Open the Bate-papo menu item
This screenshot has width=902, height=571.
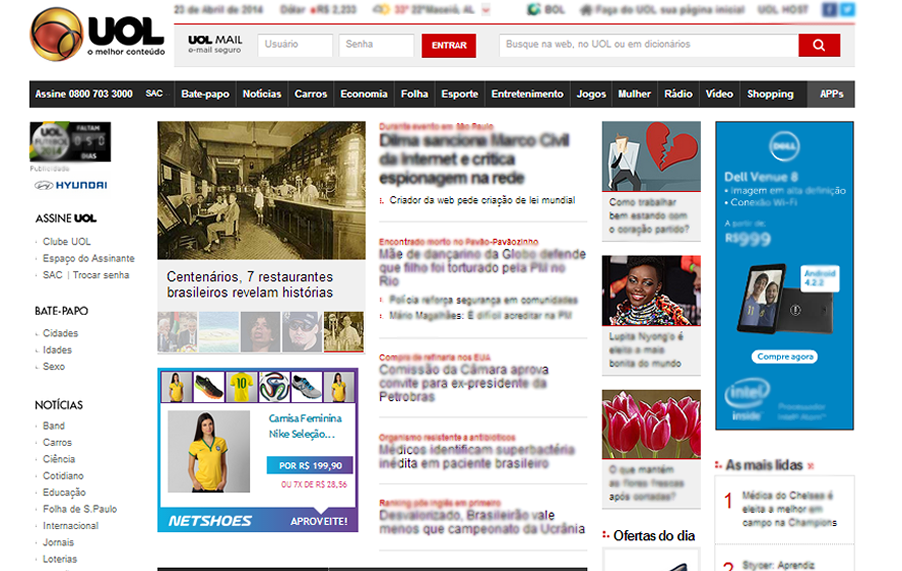pos(205,94)
